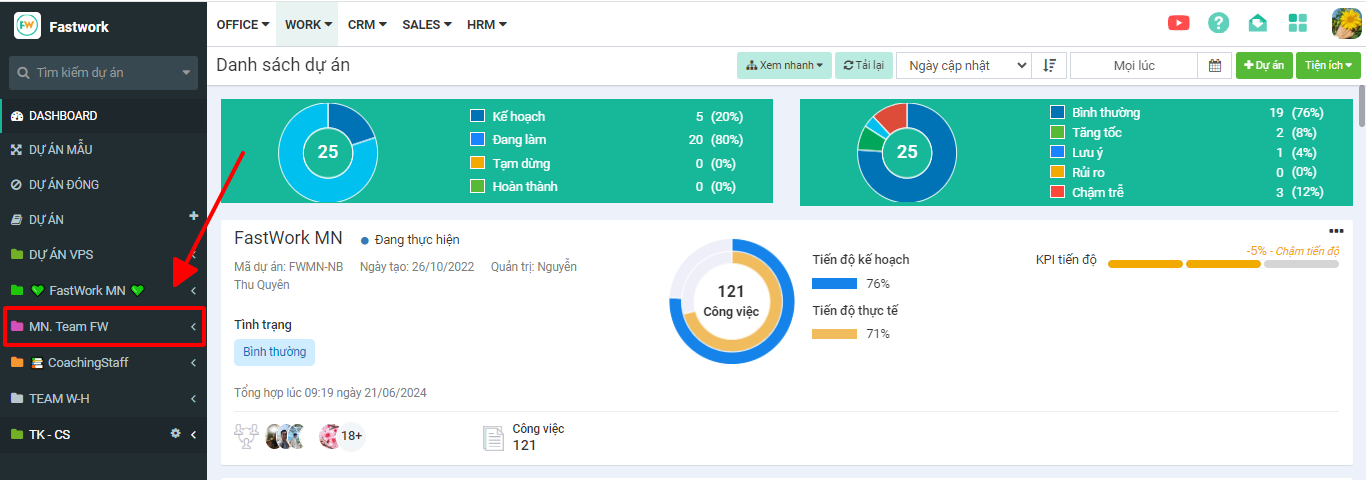Viewport: 1366px width, 480px height.
Task: Open the three-dot menu on FastWork MN card
Action: [x=1336, y=231]
